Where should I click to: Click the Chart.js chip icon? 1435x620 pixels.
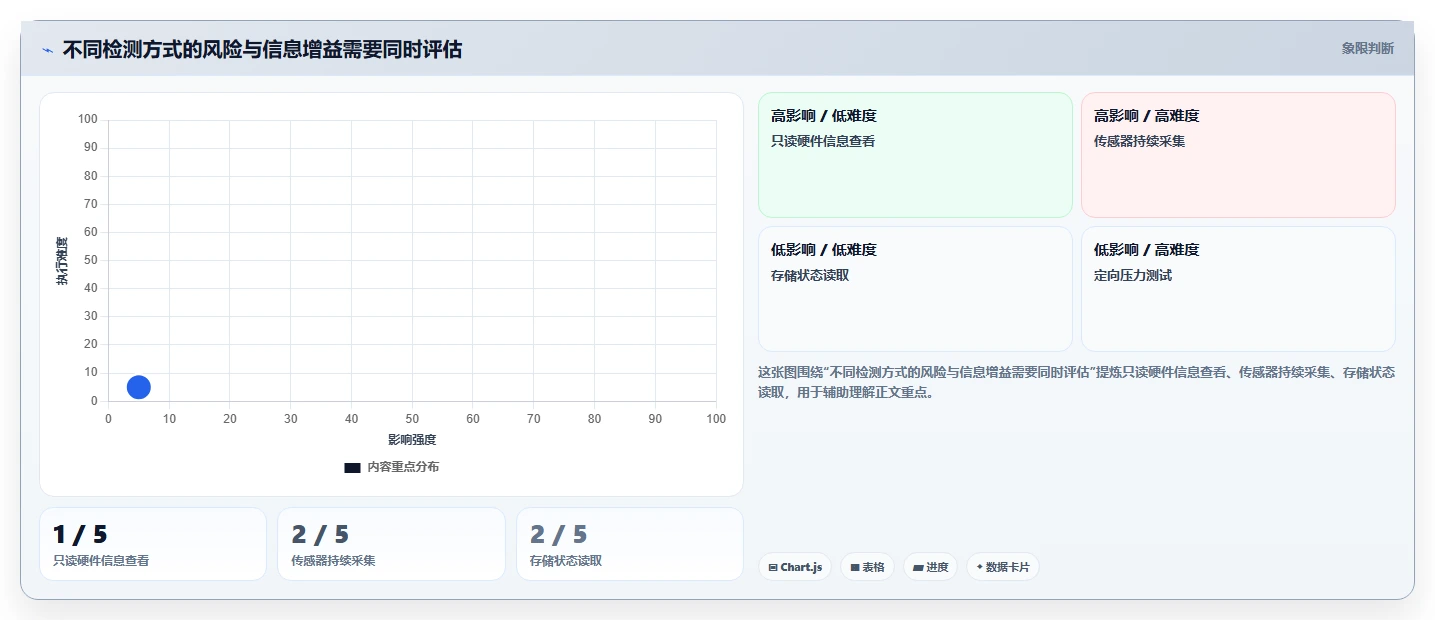coord(773,567)
